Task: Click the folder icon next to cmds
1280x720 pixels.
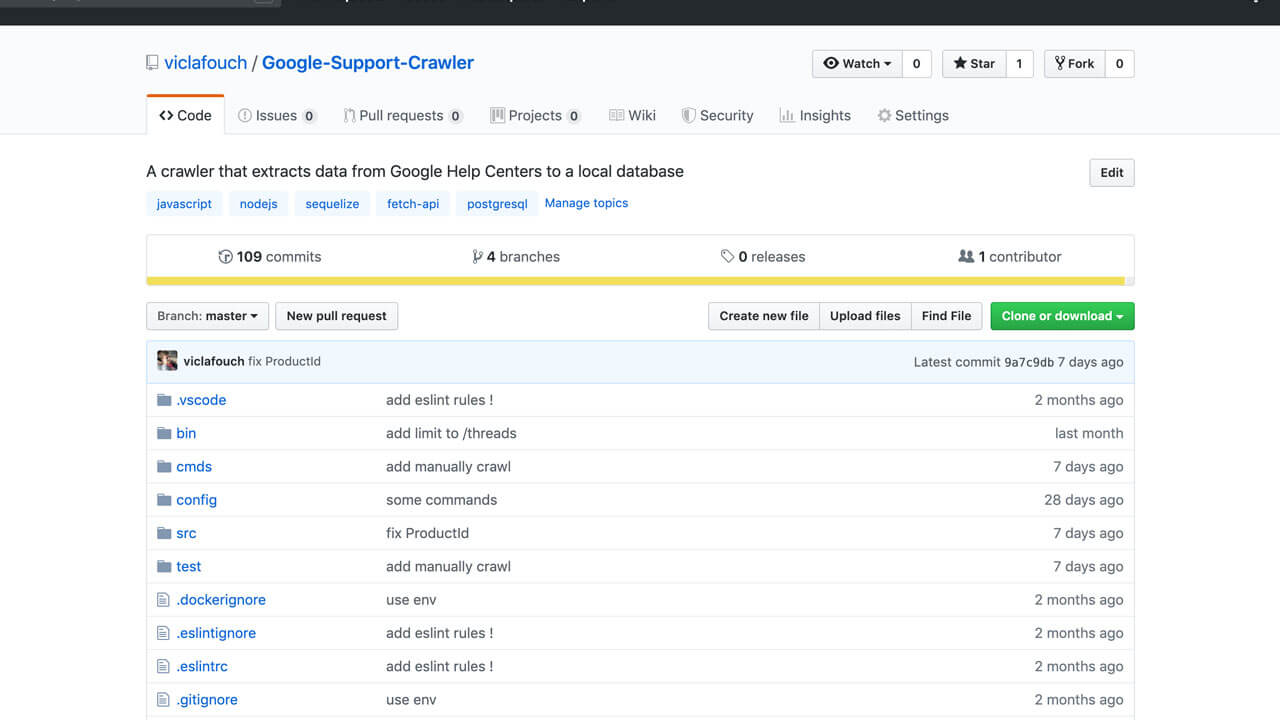Action: pyautogui.click(x=164, y=466)
